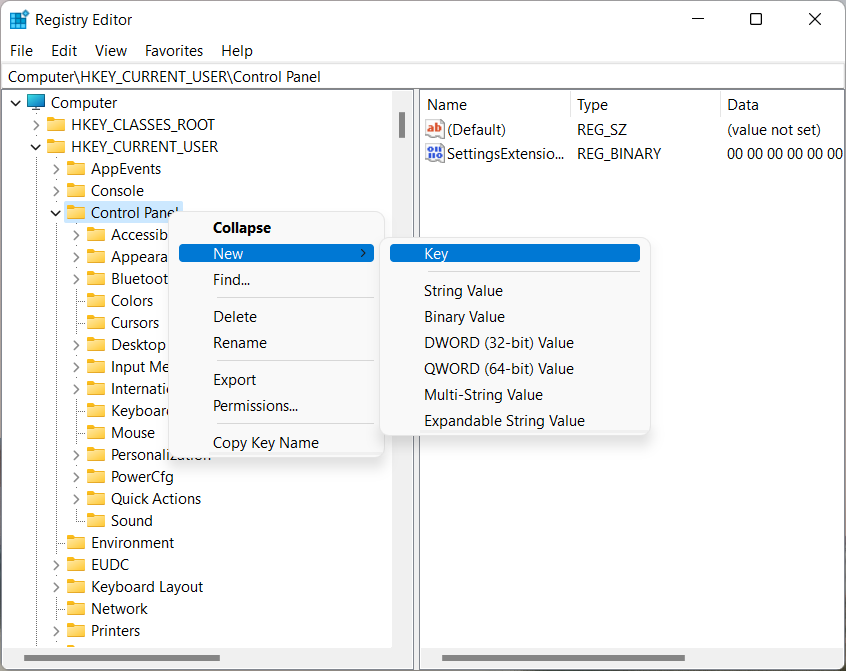Open the Edit menu
Viewport: 846px width, 671px height.
(64, 51)
